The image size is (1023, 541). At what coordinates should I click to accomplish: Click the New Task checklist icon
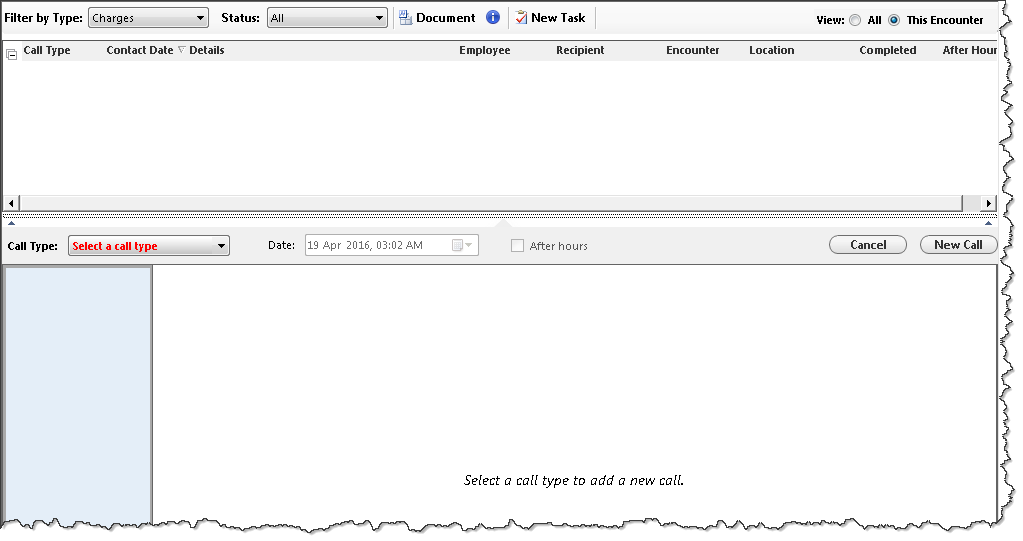[x=521, y=18]
